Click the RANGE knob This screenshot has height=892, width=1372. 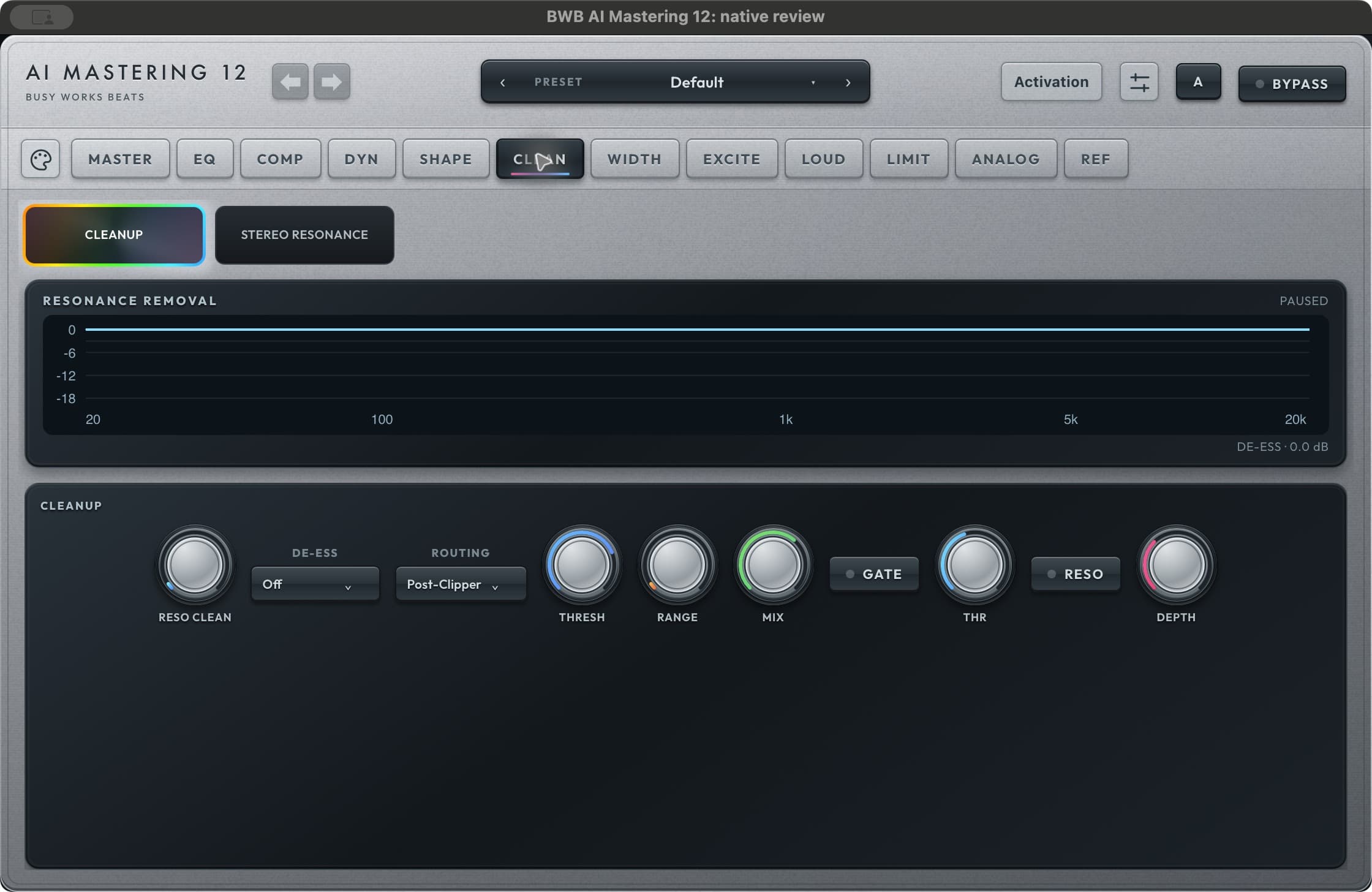pos(677,565)
